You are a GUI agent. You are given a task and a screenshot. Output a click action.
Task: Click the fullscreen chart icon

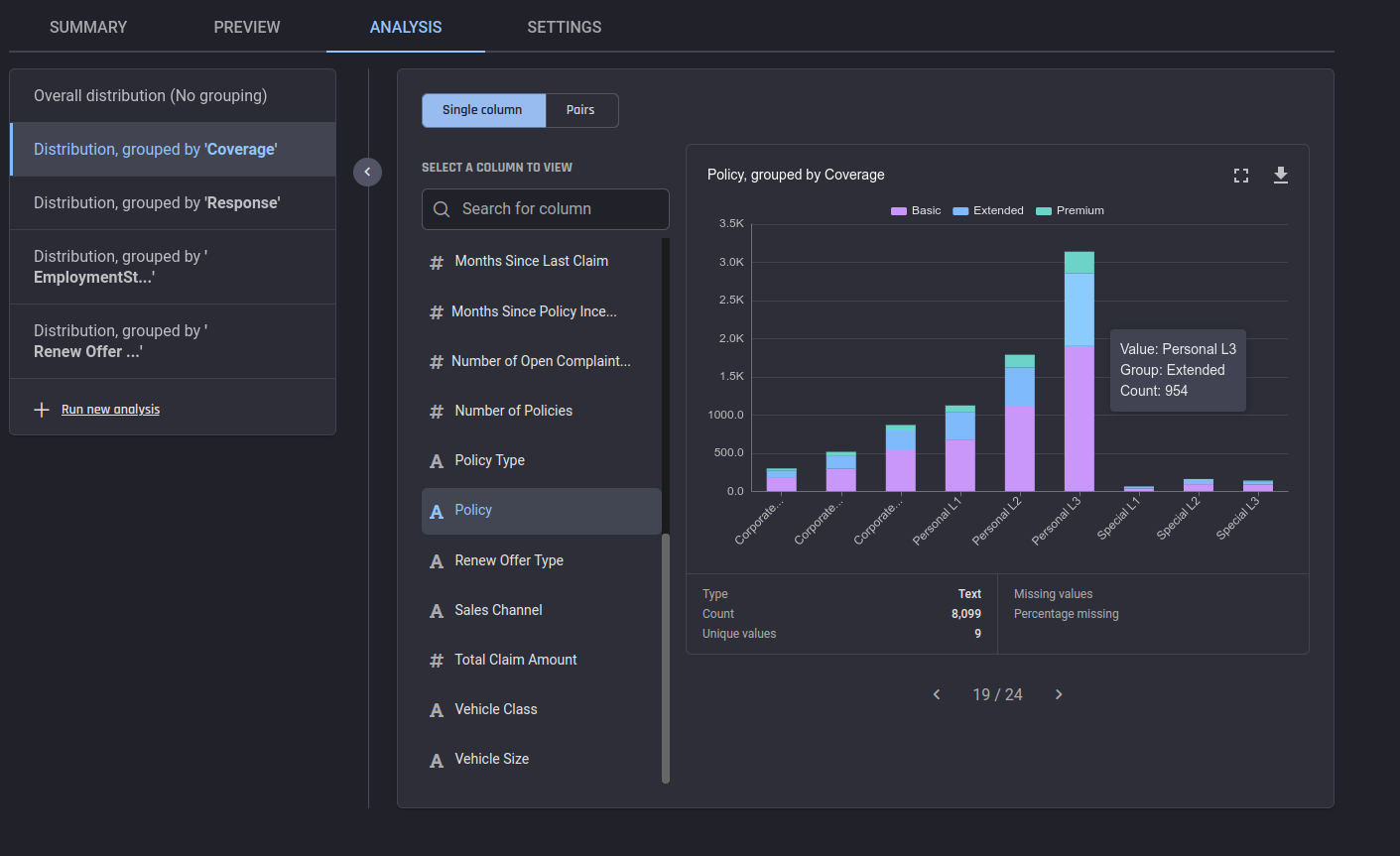pyautogui.click(x=1240, y=176)
